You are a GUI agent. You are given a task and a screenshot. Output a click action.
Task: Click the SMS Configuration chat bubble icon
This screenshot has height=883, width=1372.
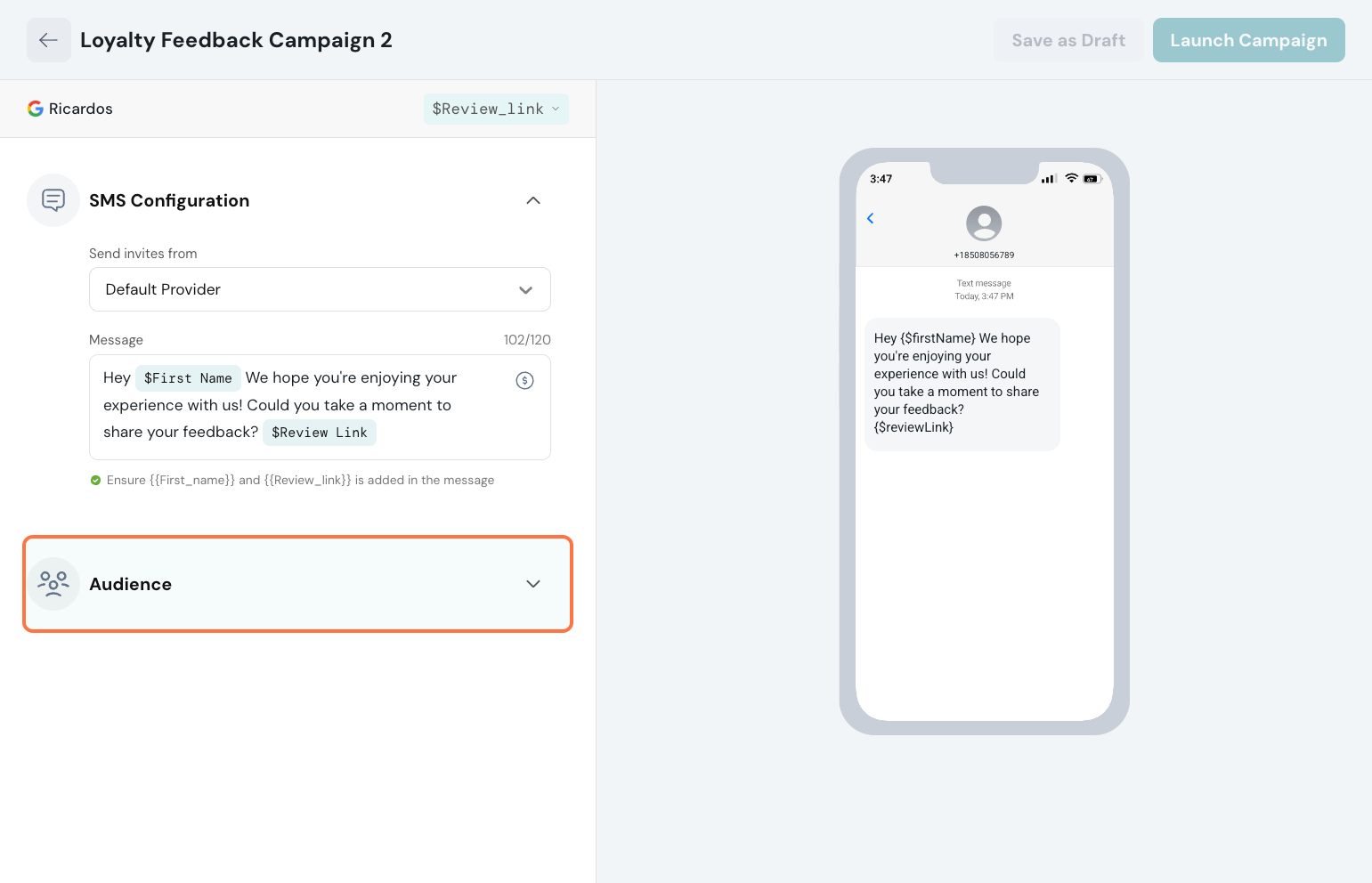coord(53,200)
